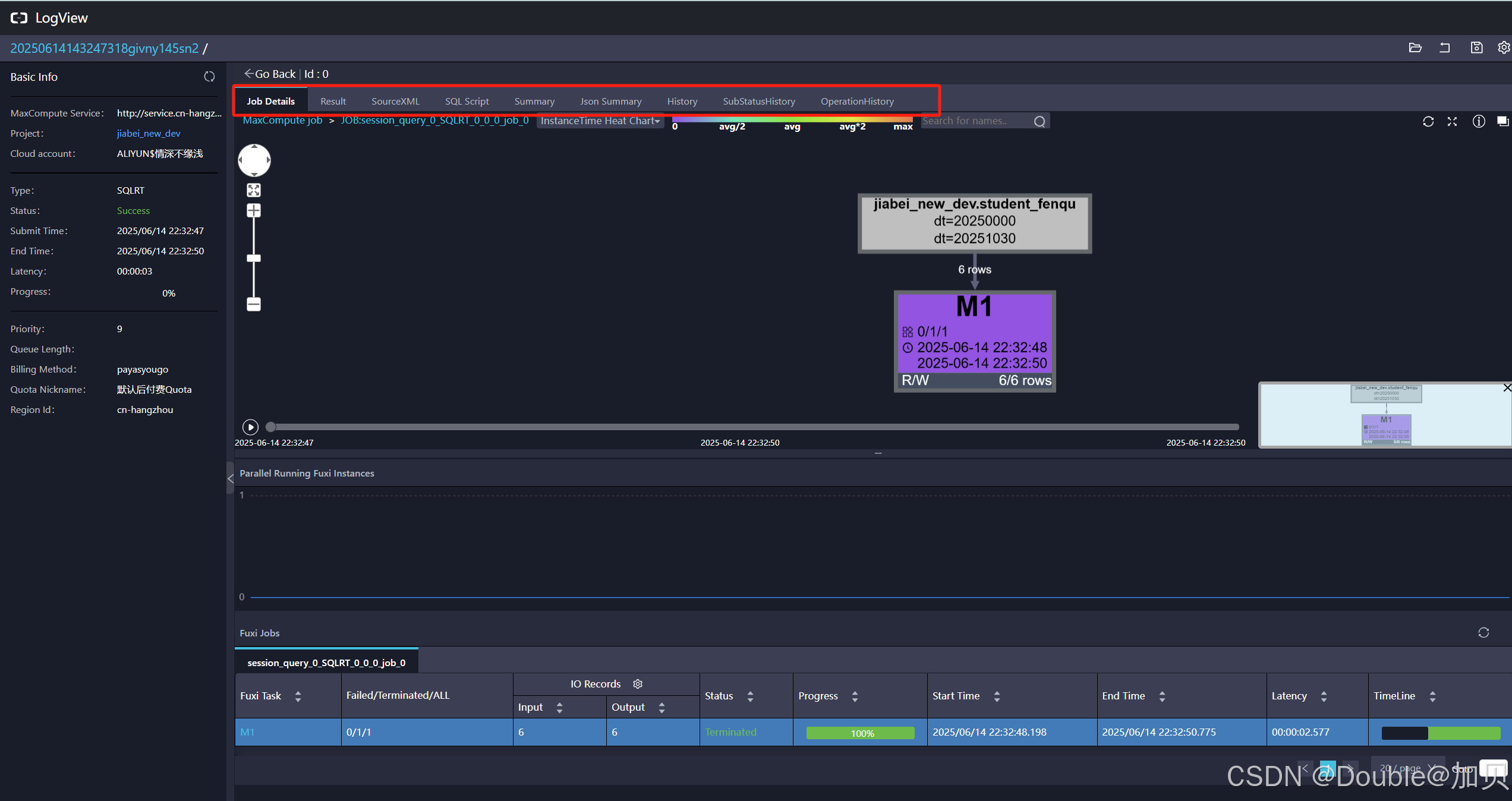This screenshot has height=801, width=1512.
Task: Zoom out the job graph with minus
Action: click(x=254, y=304)
